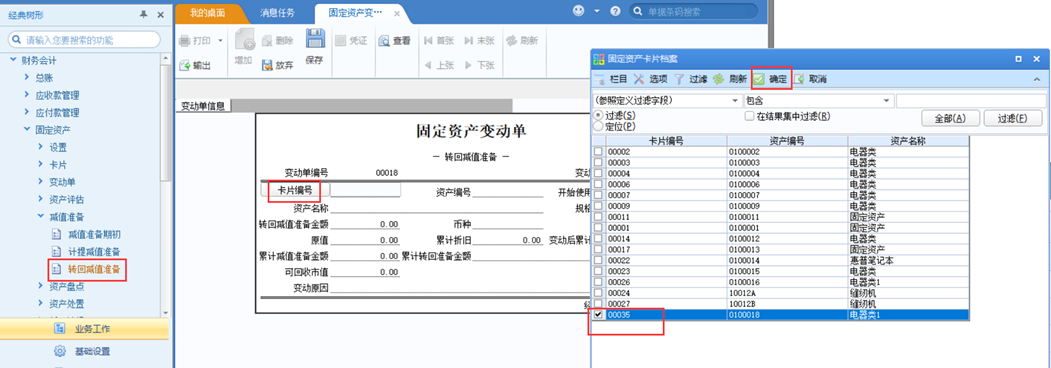Image resolution: width=1051 pixels, height=368 pixels.
Task: Expand the 应收款管理 tree node
Action: [x=26, y=95]
